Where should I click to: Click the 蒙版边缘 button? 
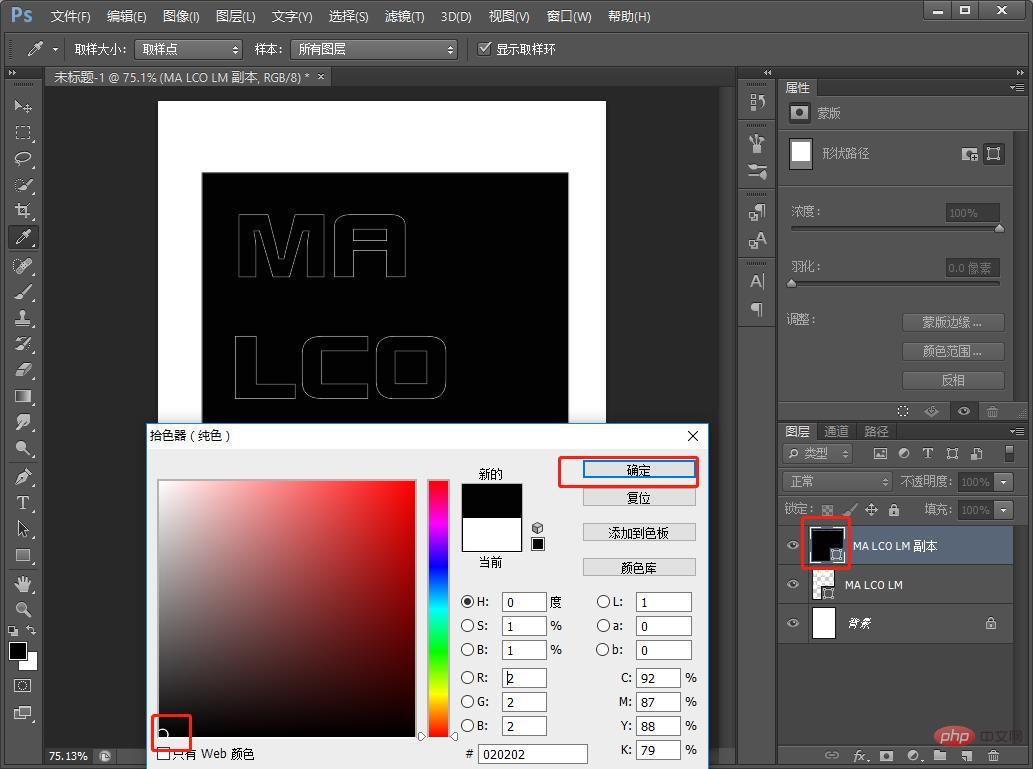(x=953, y=322)
